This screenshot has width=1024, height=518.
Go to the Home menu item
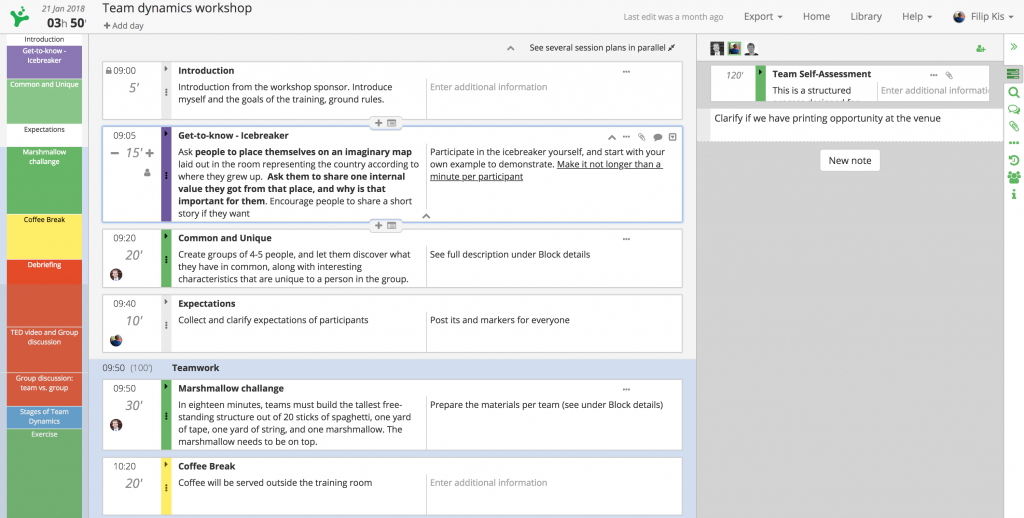coord(816,17)
